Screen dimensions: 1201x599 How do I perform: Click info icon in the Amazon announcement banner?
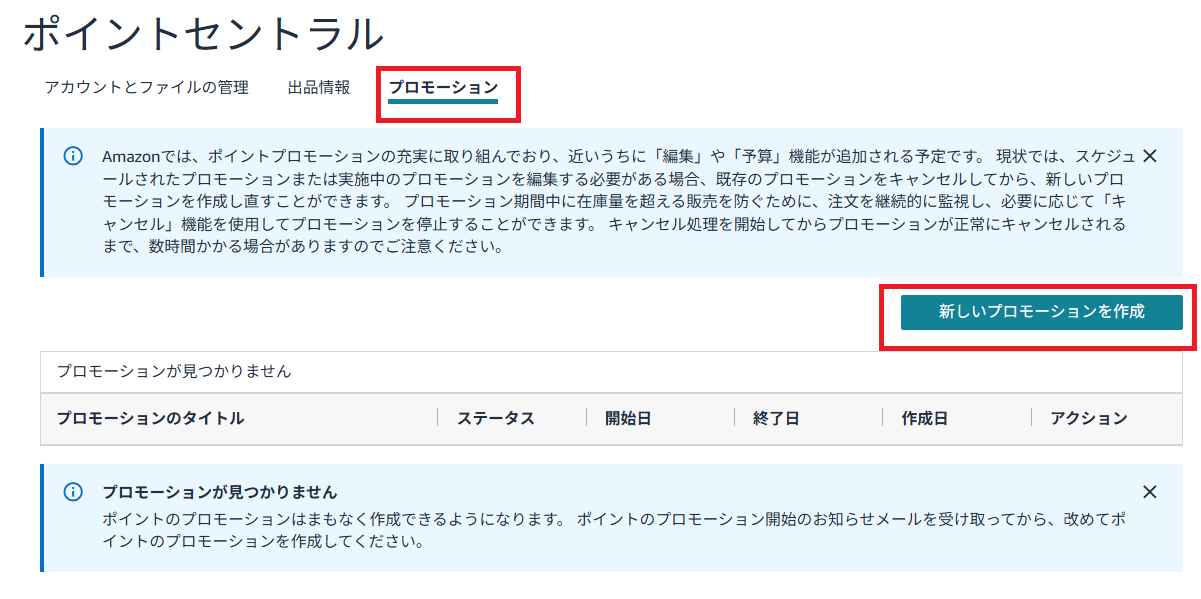tap(73, 156)
